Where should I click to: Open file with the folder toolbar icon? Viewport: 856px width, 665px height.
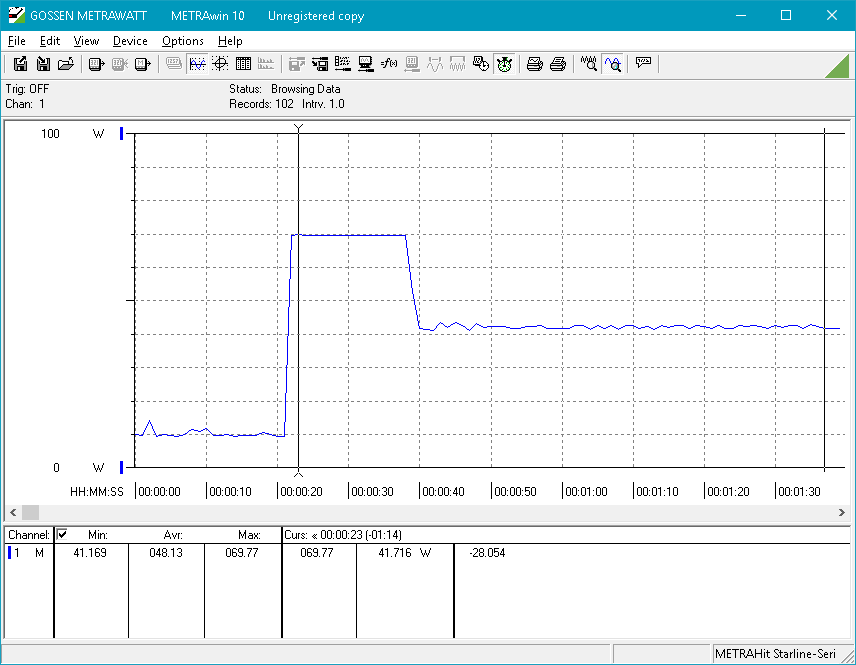click(x=66, y=64)
